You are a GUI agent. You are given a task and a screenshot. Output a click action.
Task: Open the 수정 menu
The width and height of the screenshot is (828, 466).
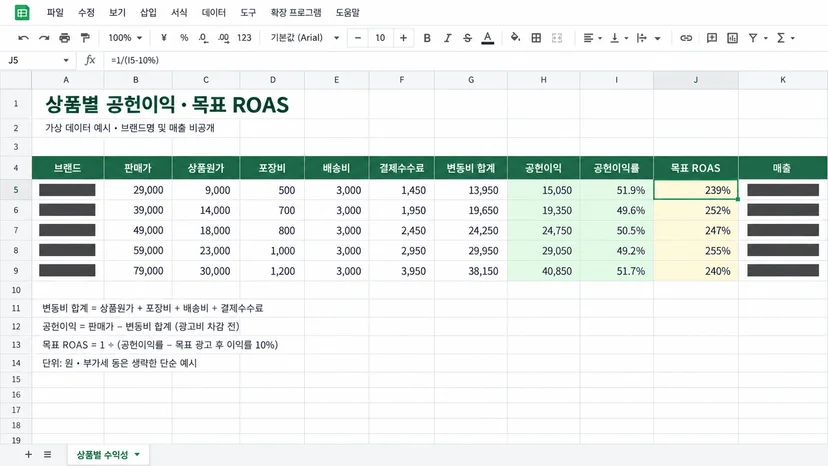click(86, 13)
